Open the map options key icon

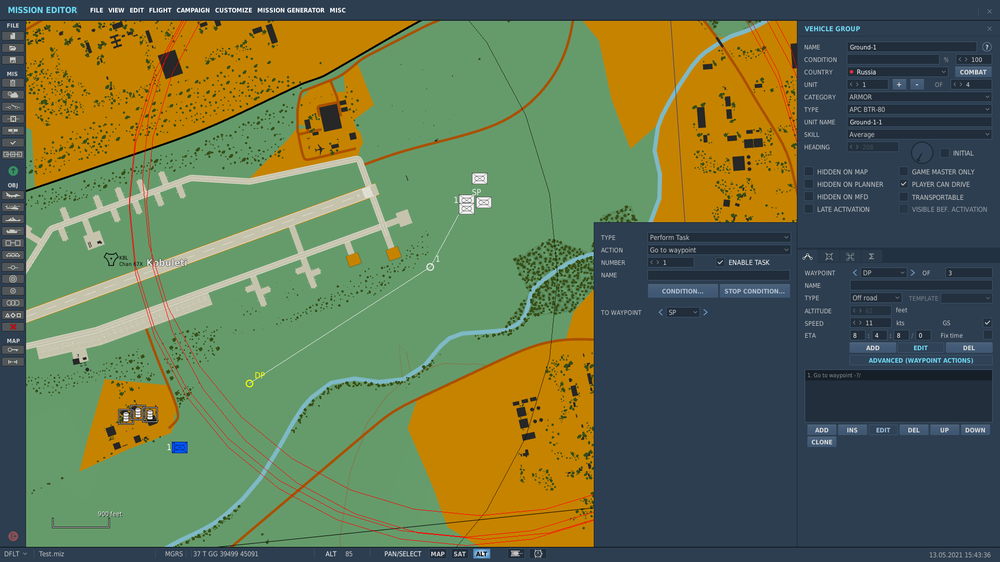tap(13, 350)
